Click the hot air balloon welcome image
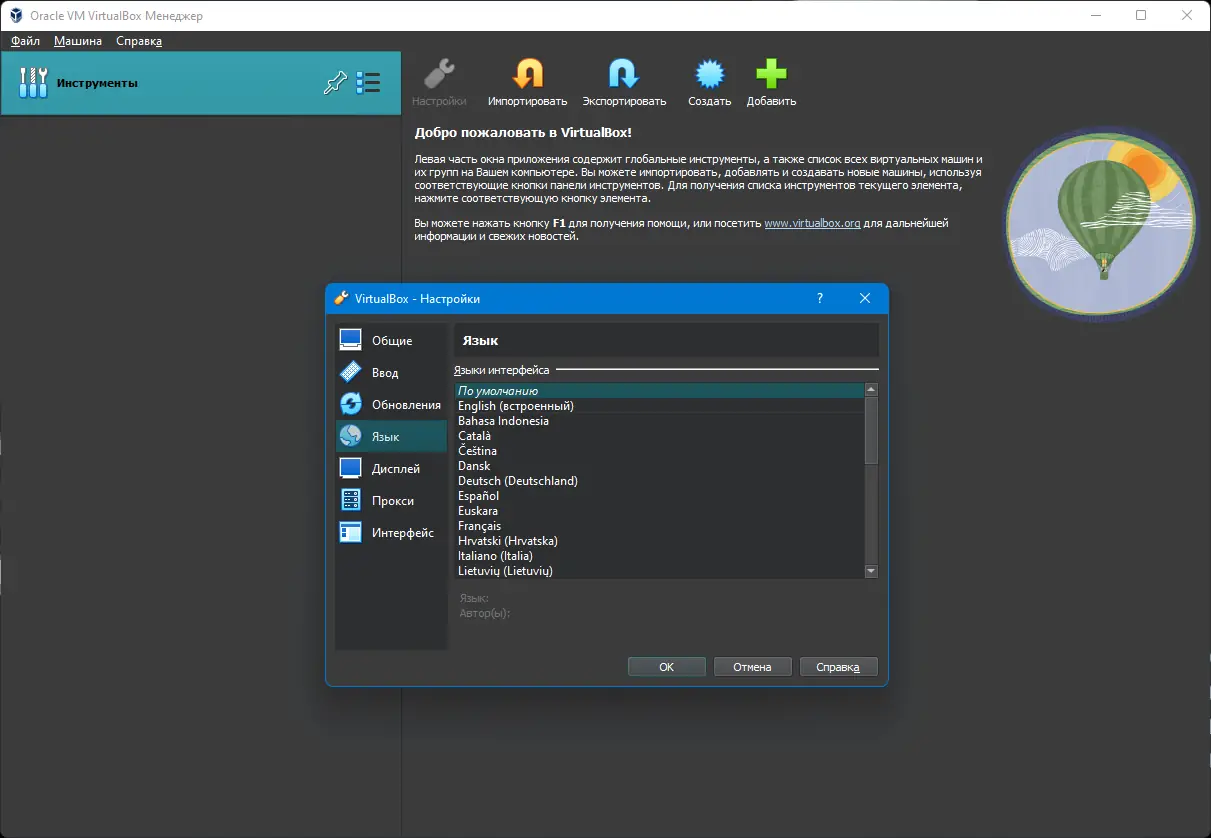Image resolution: width=1211 pixels, height=838 pixels. point(1101,224)
